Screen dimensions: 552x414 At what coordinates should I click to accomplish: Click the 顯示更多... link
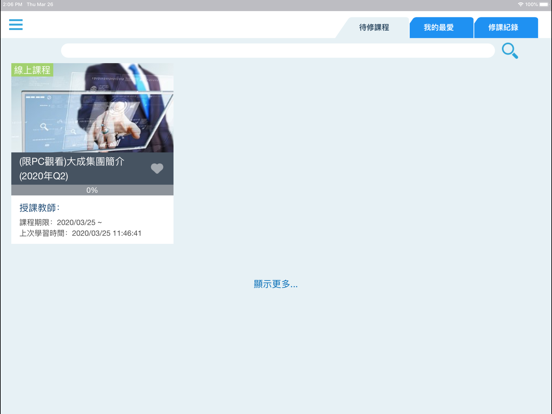(276, 284)
